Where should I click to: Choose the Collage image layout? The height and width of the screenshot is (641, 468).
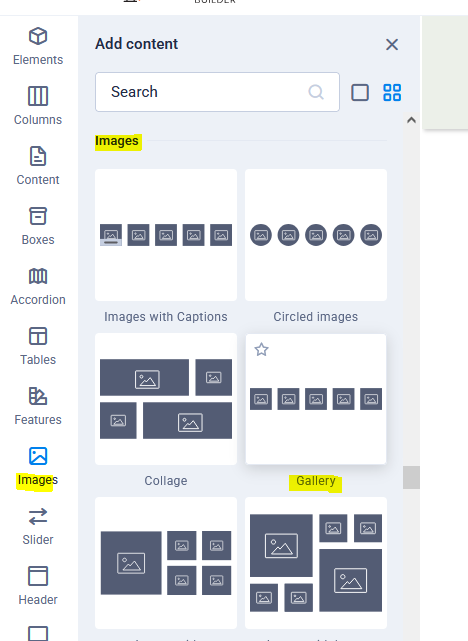point(166,399)
